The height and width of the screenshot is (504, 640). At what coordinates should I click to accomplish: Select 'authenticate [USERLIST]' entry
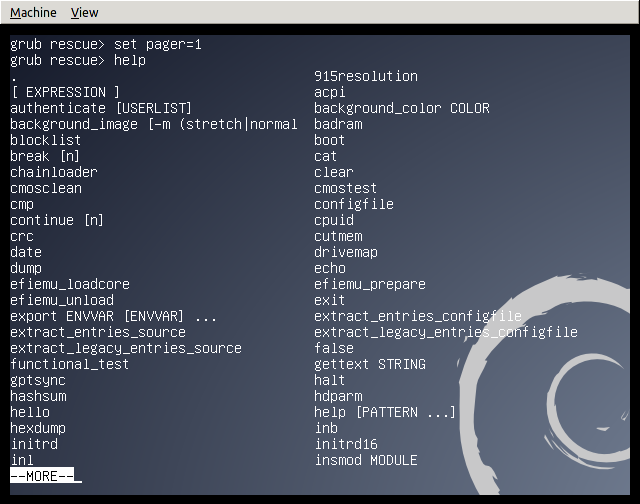click(101, 108)
